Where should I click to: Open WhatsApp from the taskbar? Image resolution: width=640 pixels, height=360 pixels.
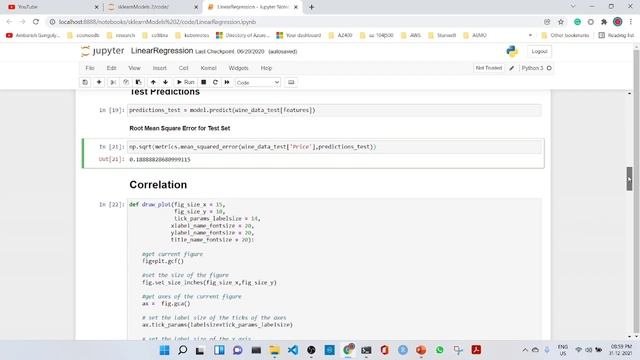(x=440, y=350)
